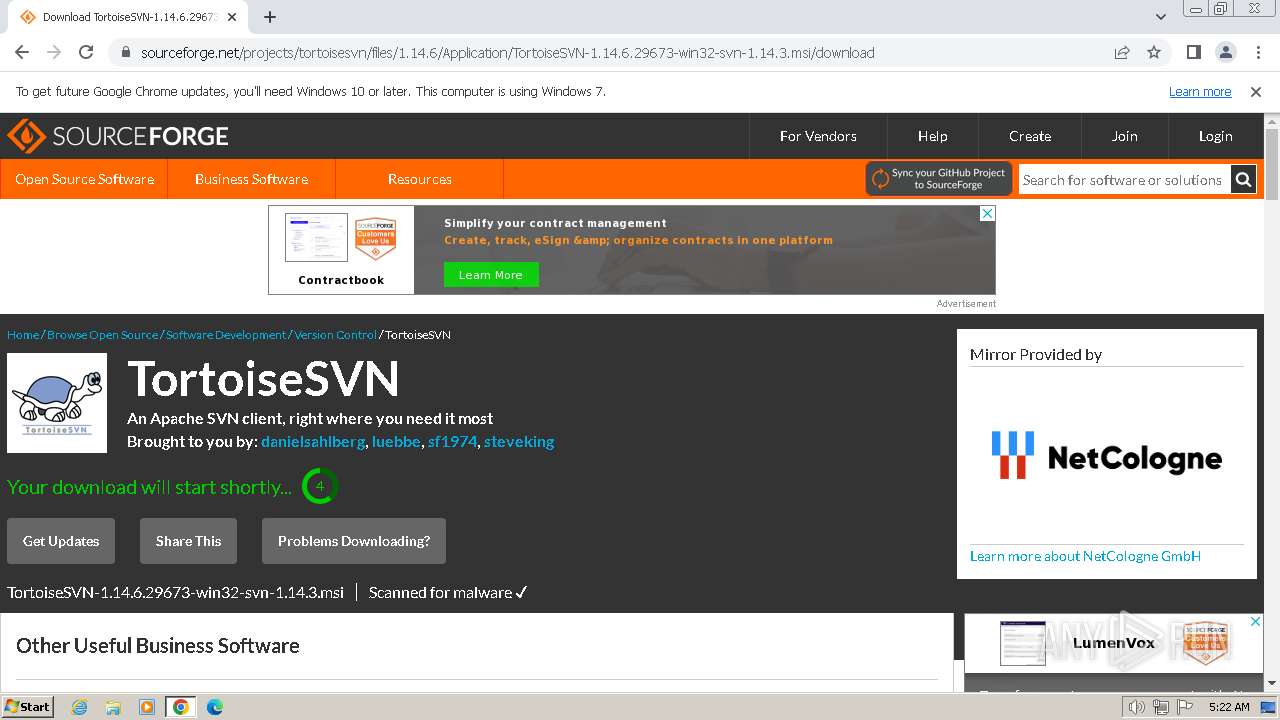Click the forward navigation arrow
The image size is (1280, 720).
(x=54, y=53)
